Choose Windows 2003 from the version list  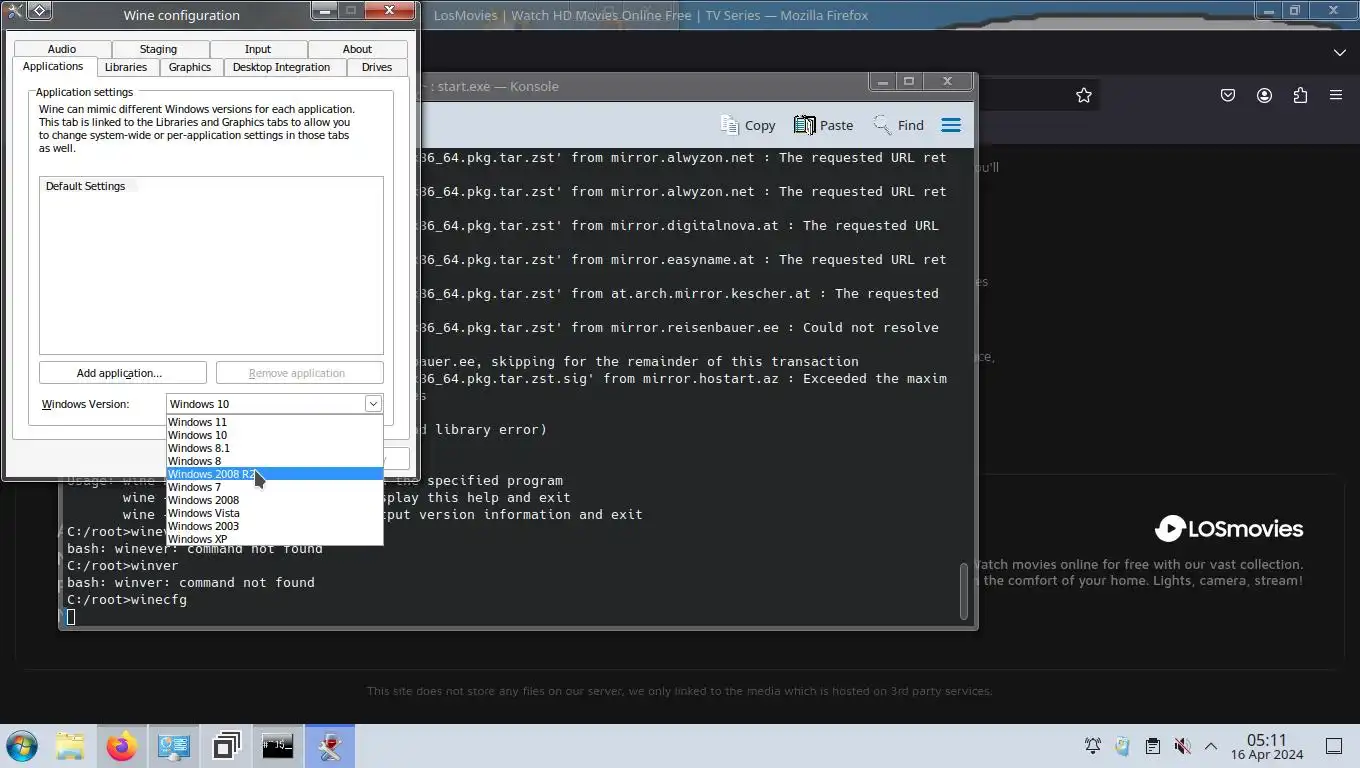[274, 526]
